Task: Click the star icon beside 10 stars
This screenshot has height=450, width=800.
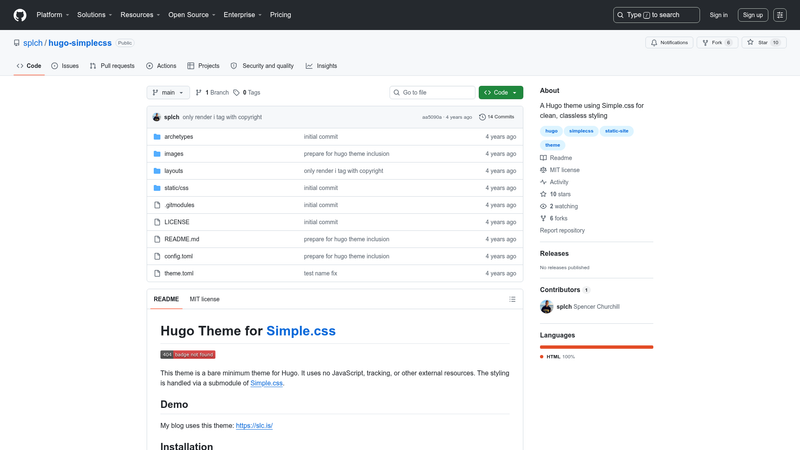Action: [543, 194]
